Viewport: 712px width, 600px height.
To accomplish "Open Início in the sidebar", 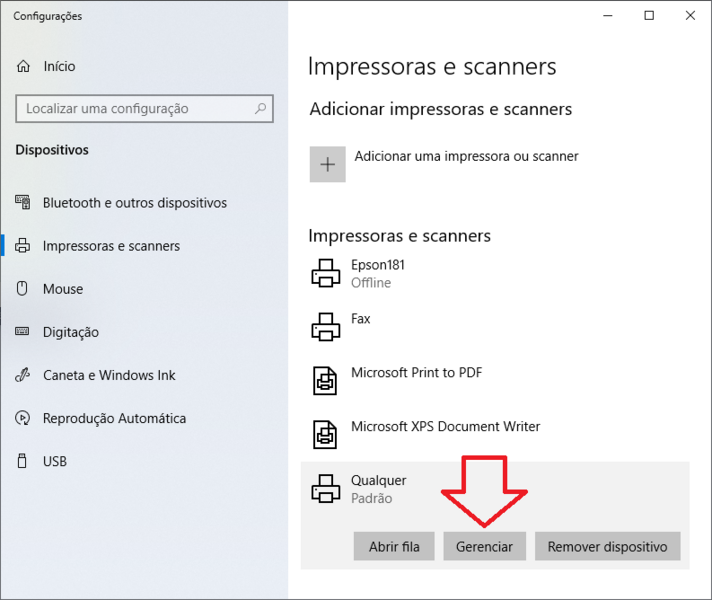I will 59,66.
